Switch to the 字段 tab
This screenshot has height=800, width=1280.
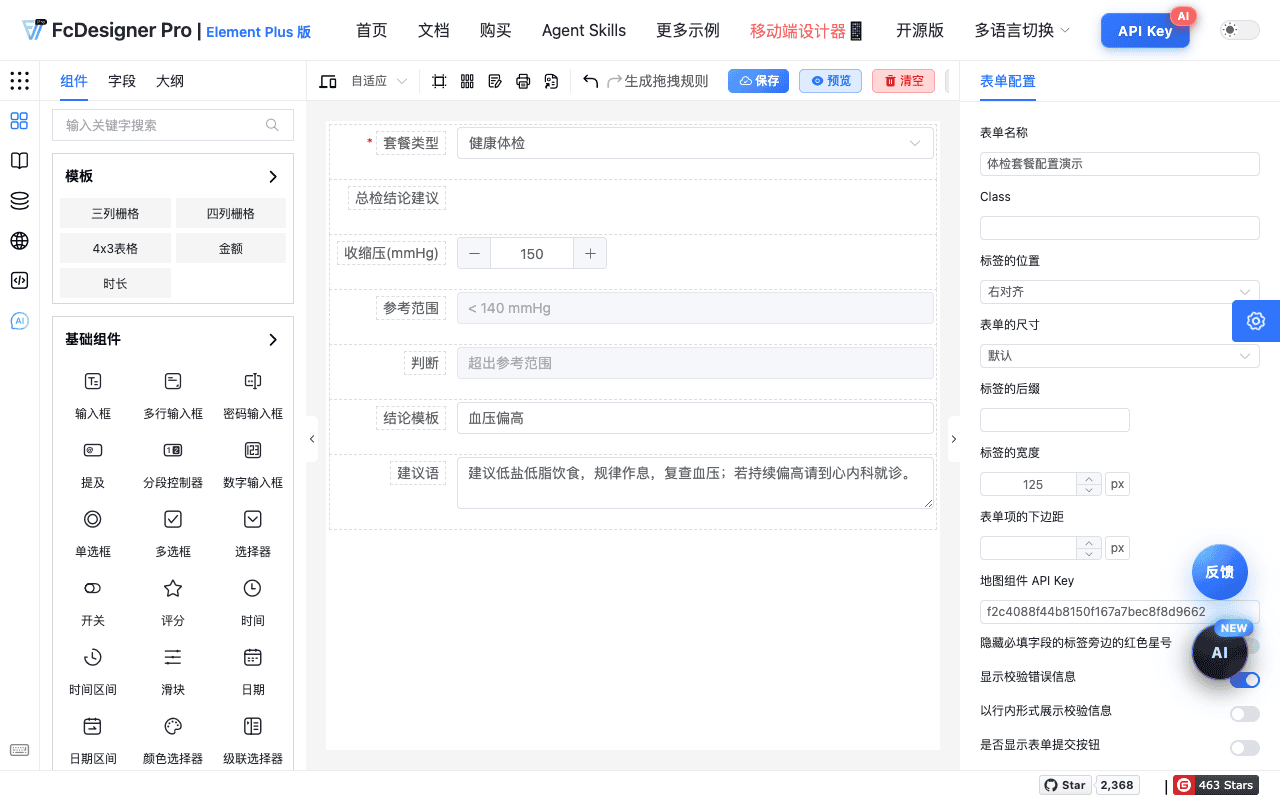122,81
